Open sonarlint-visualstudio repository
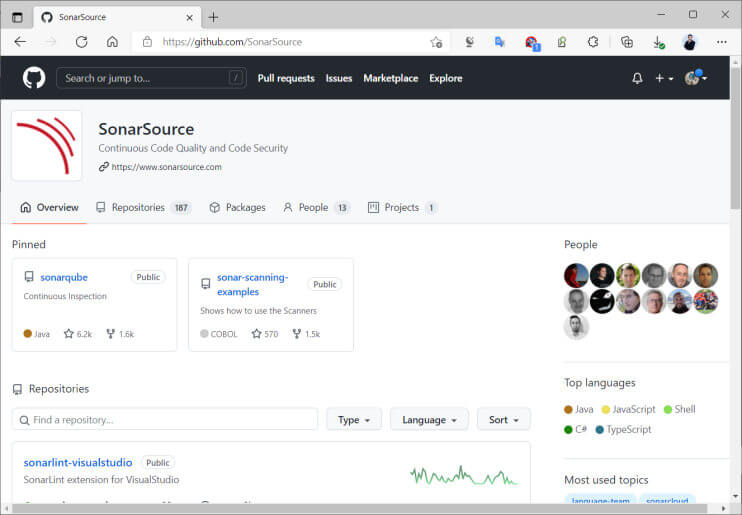The width and height of the screenshot is (742, 515). pos(78,462)
